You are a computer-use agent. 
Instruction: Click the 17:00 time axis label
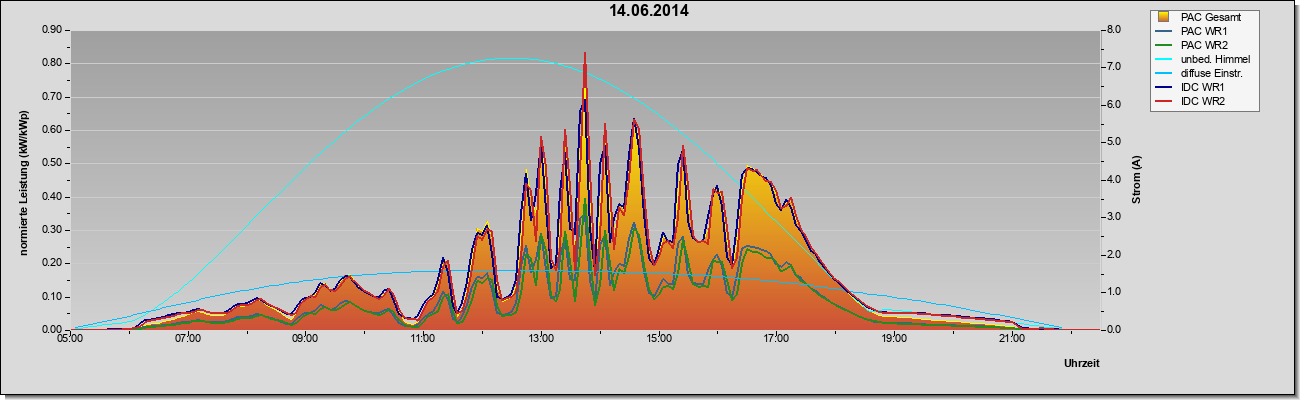coord(776,339)
